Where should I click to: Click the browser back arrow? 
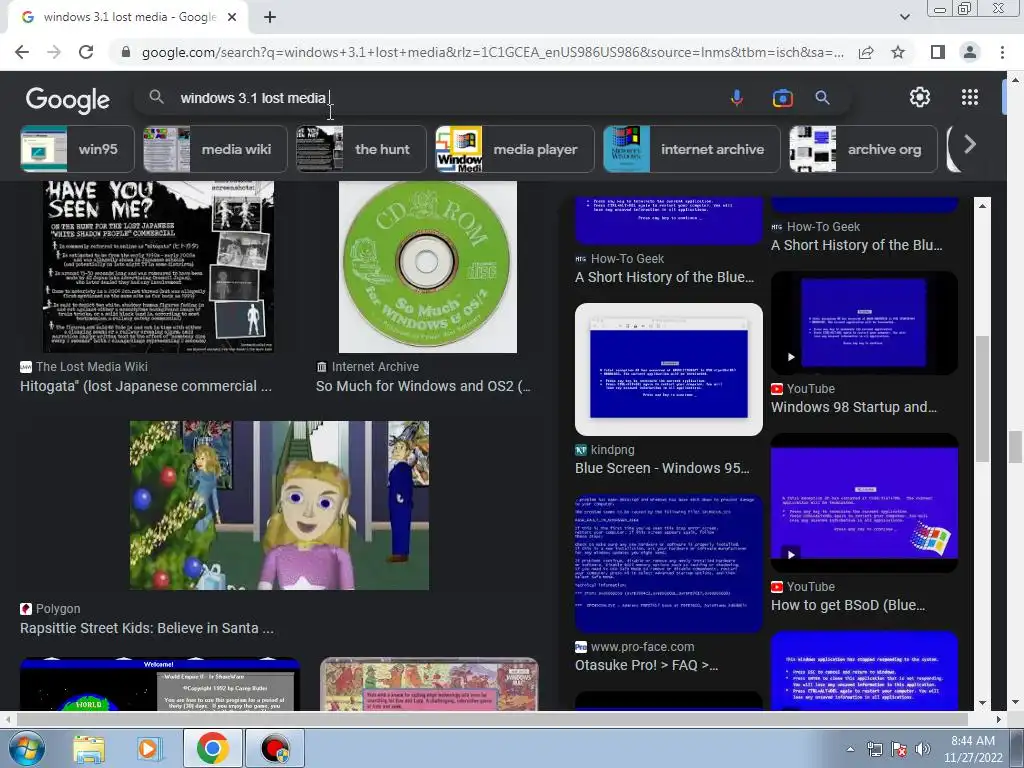[x=22, y=52]
